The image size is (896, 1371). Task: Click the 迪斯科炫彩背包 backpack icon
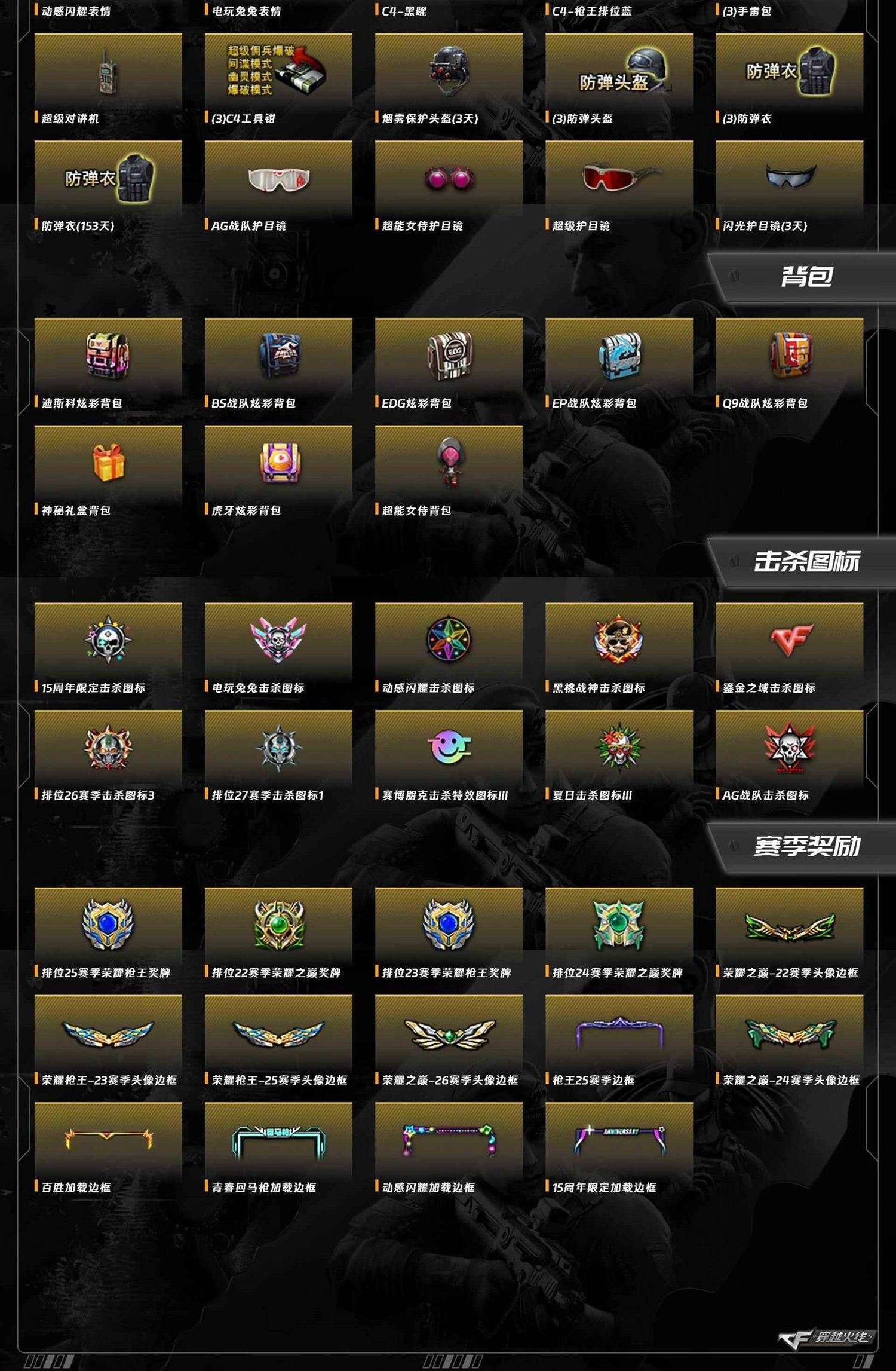pyautogui.click(x=108, y=356)
